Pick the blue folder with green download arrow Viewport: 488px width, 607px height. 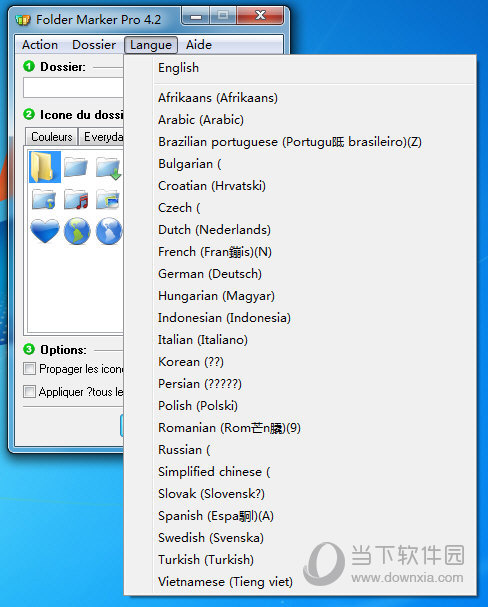pyautogui.click(x=108, y=168)
